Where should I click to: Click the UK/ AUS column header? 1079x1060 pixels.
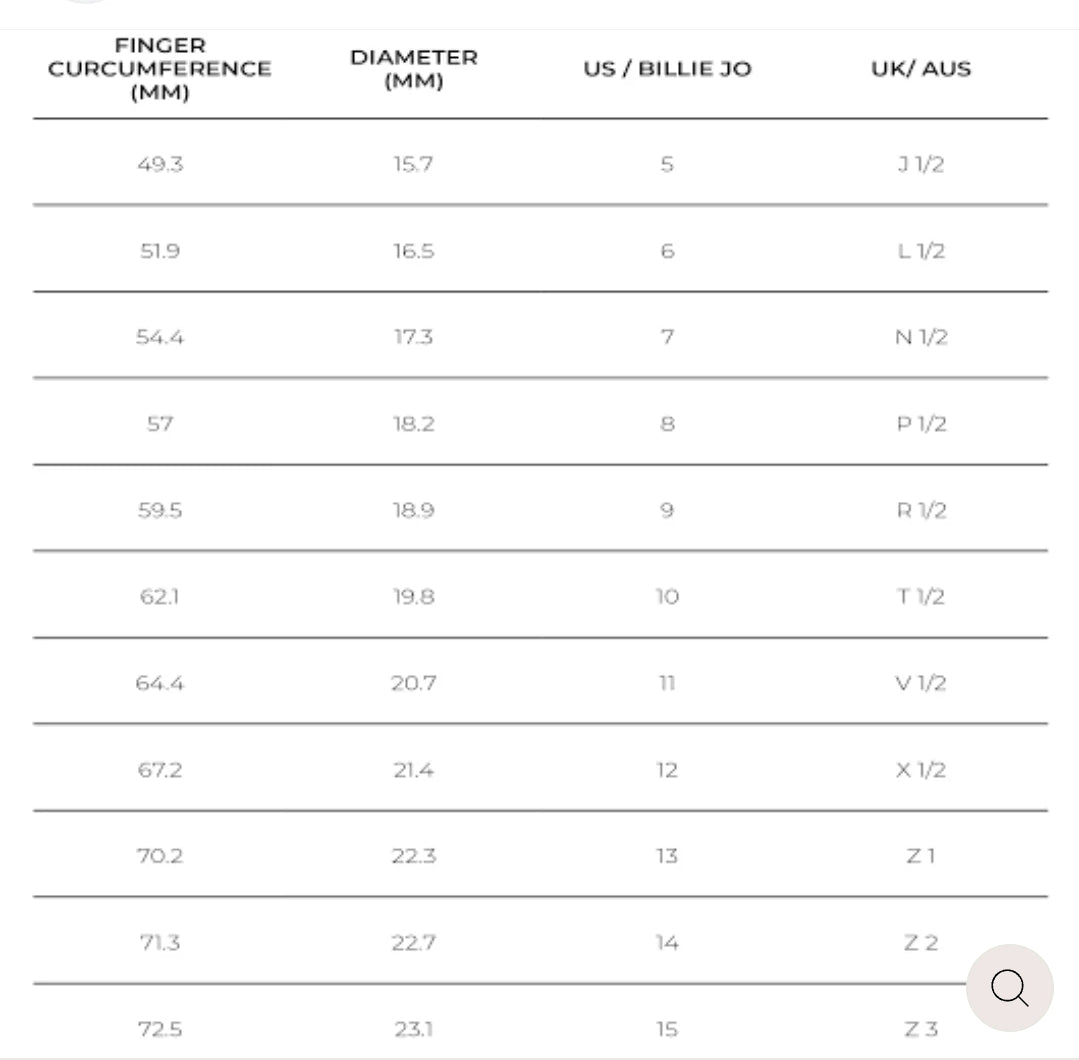click(921, 69)
